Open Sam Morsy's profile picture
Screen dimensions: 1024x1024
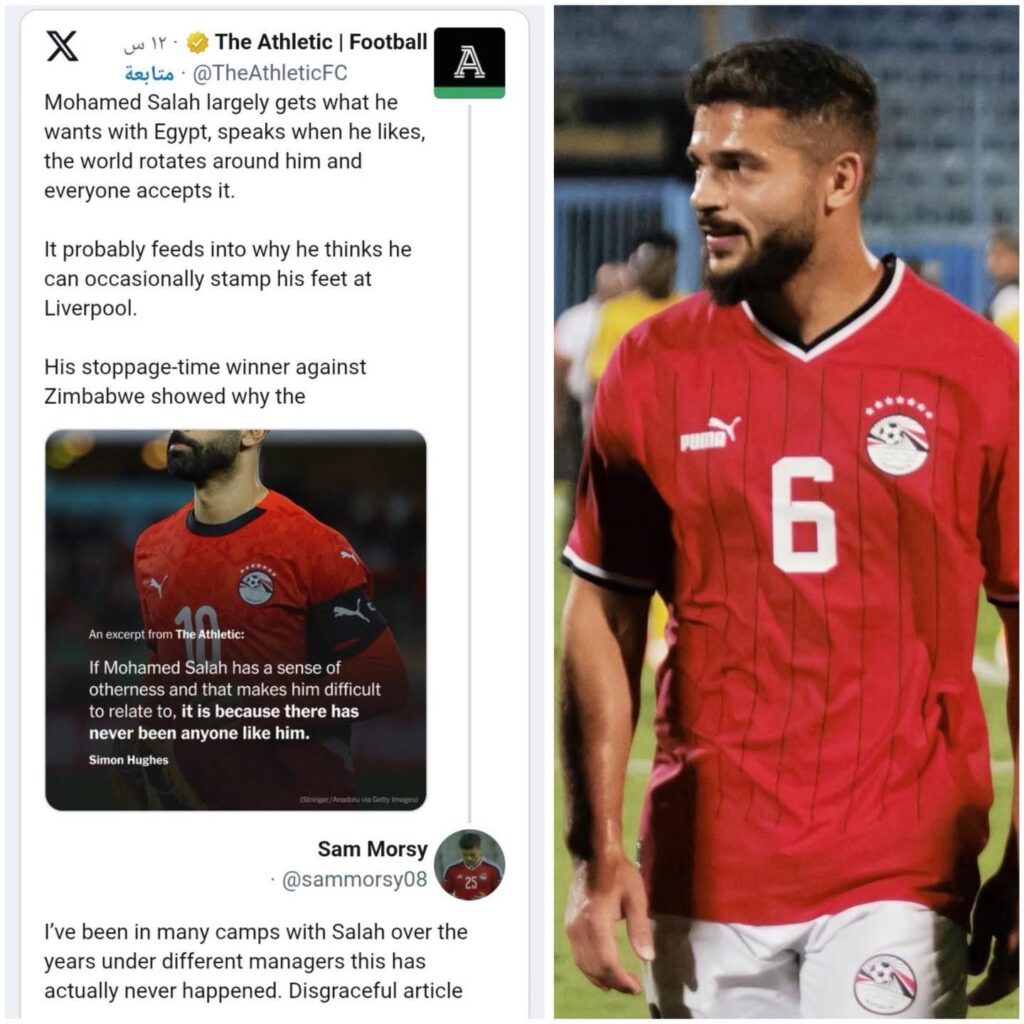click(470, 864)
